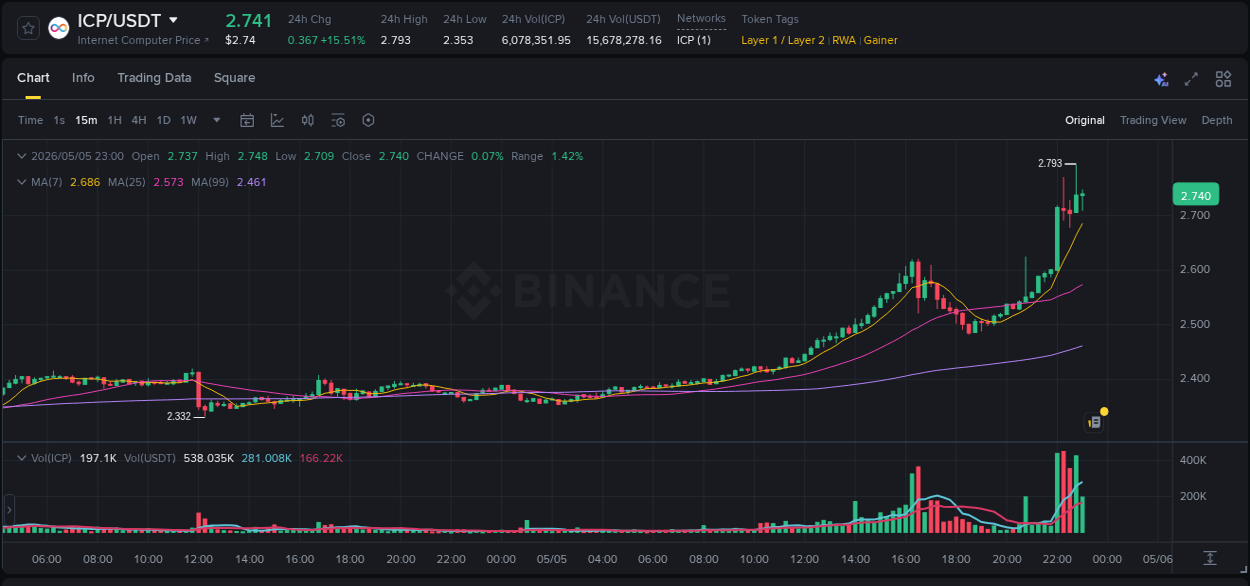Viewport: 1250px width, 586px height.
Task: Click the MA(7) 2.686 indicator label
Action: pyautogui.click(x=65, y=182)
